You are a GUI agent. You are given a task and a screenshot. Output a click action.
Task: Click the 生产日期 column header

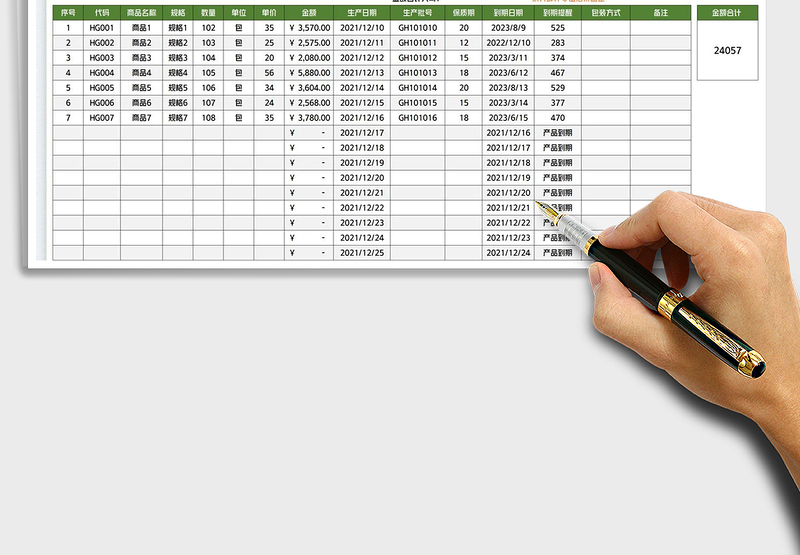point(362,13)
